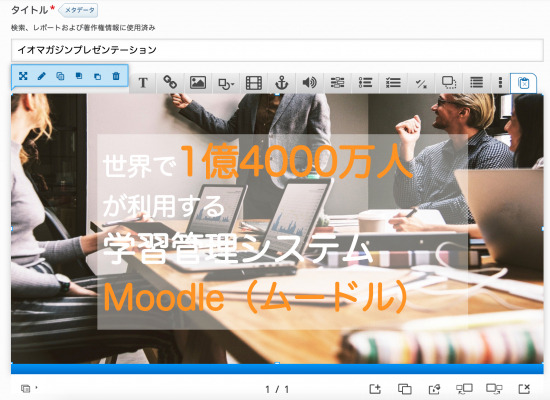Copy the selected slide element
Viewport: 550px width, 400px height.
[x=60, y=76]
